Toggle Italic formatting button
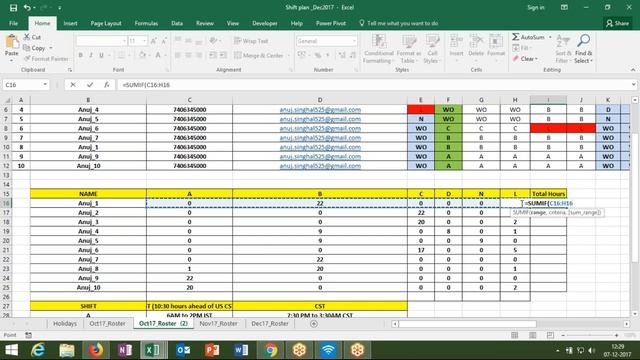Image resolution: width=640 pixels, height=360 pixels. pyautogui.click(x=91, y=55)
